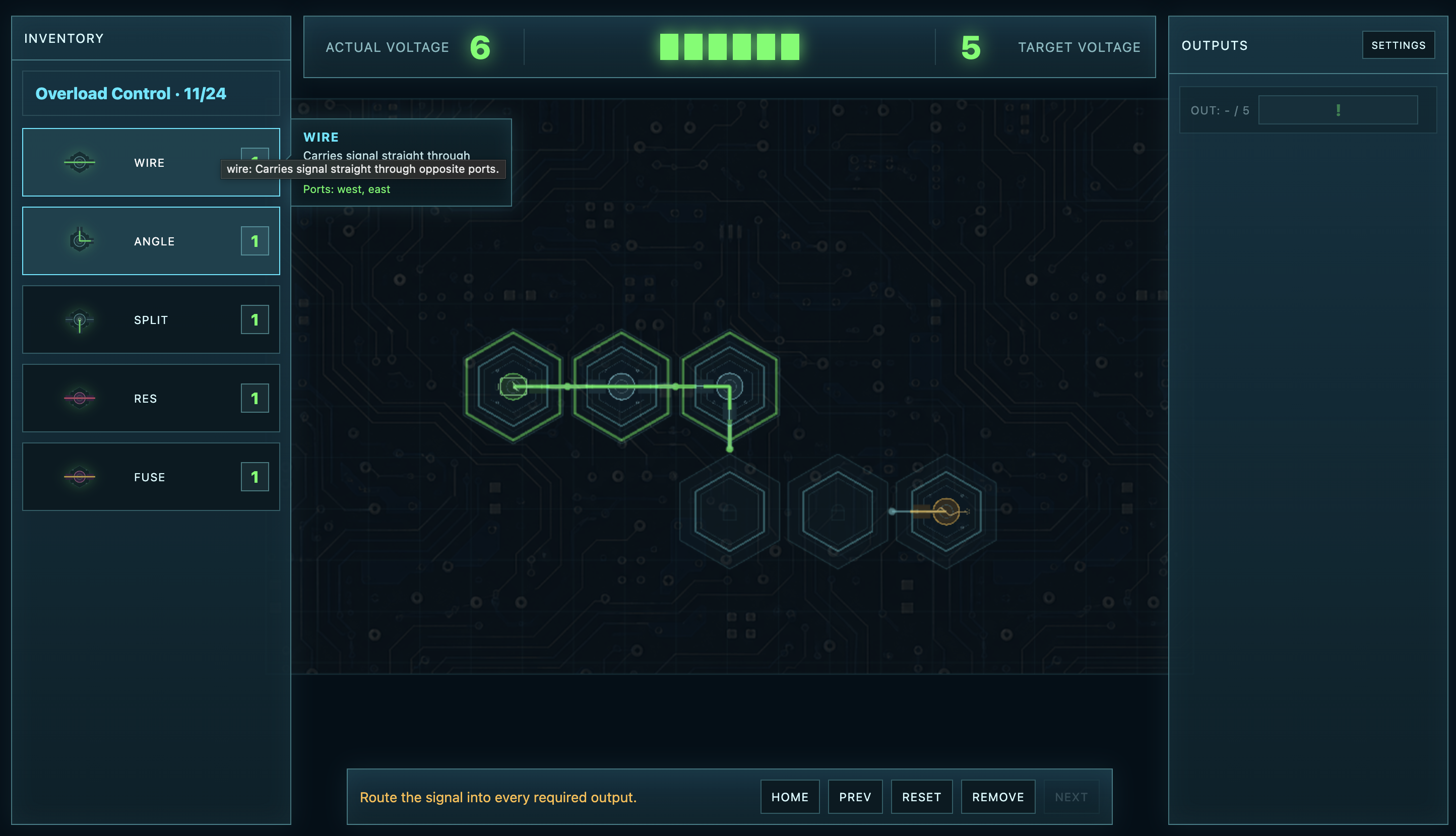Pick the Fuse component icon
This screenshot has width=1456, height=836.
79,477
